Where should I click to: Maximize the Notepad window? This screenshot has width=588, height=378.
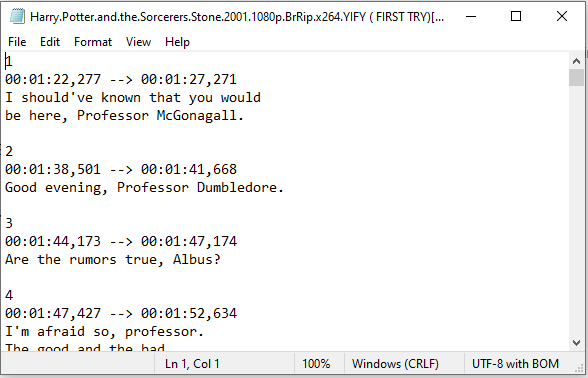point(516,16)
